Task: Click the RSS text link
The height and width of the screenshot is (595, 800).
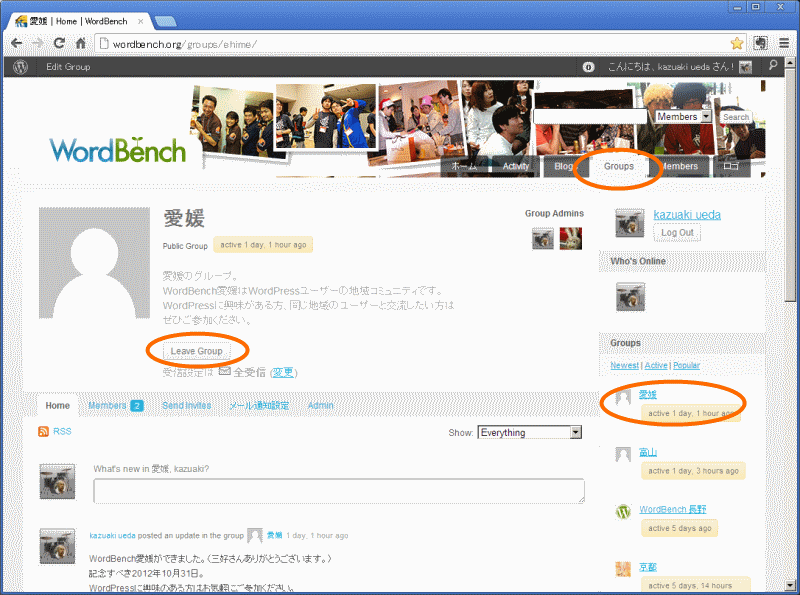Action: [x=62, y=432]
